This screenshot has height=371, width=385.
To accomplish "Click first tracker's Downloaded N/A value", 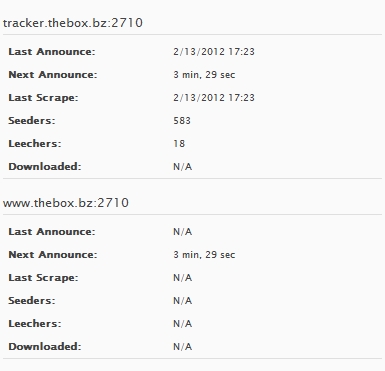I will 182,166.
